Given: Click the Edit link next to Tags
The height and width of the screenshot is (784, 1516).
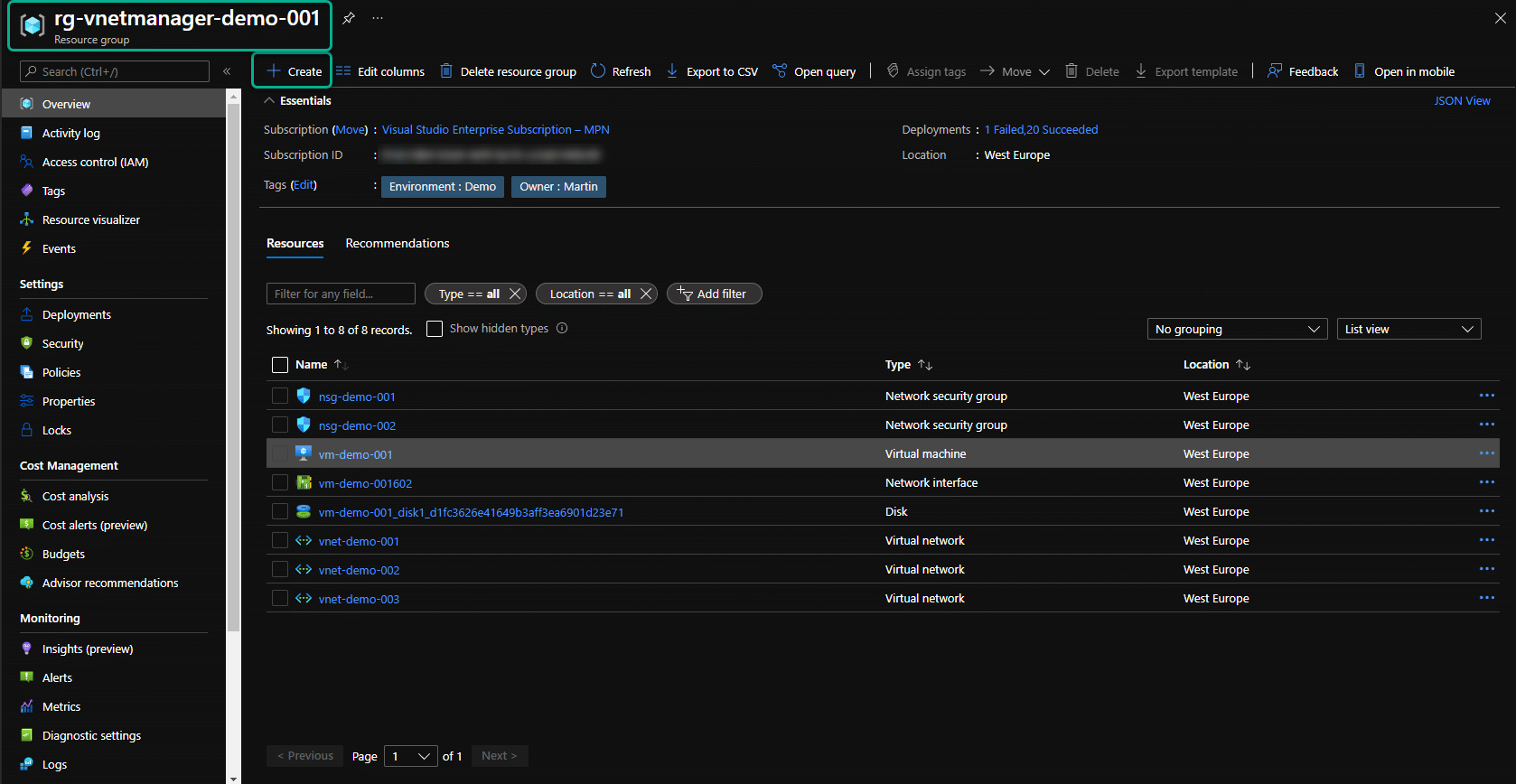Looking at the screenshot, I should 304,185.
